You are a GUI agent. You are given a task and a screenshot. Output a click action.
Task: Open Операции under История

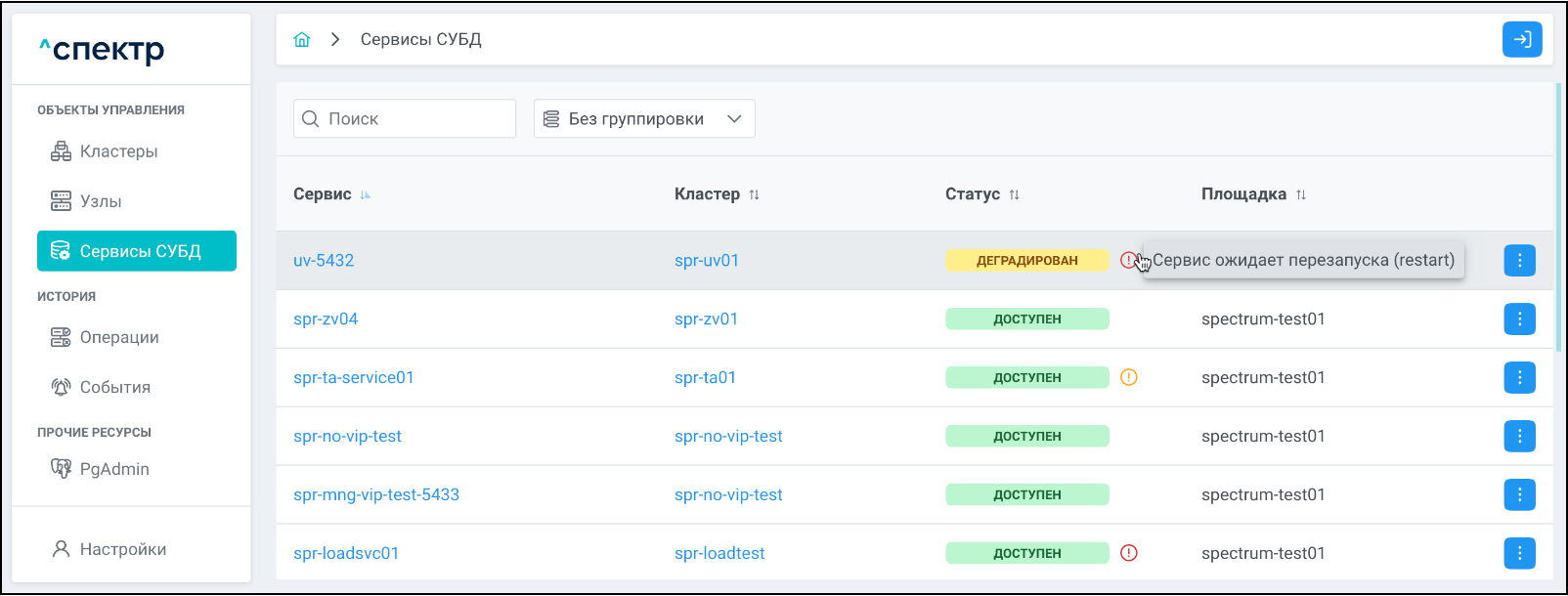tap(118, 337)
